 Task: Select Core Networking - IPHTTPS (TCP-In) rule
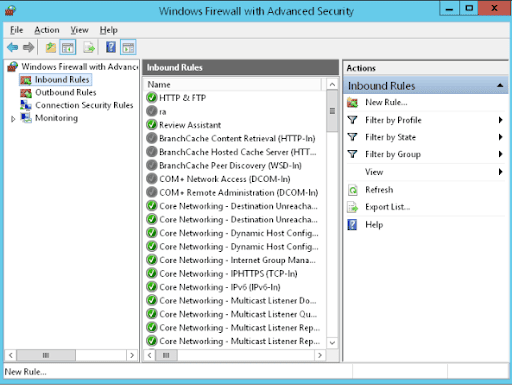point(228,274)
